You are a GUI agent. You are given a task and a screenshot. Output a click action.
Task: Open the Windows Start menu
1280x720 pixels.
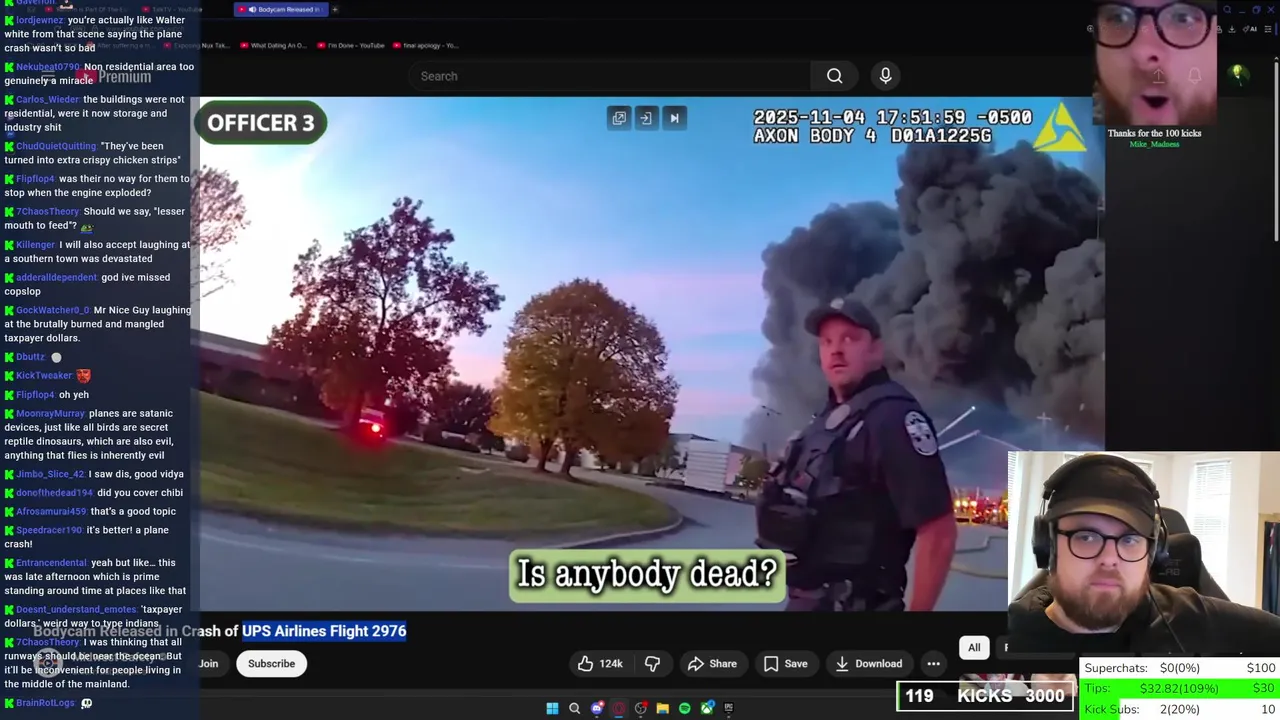552,708
